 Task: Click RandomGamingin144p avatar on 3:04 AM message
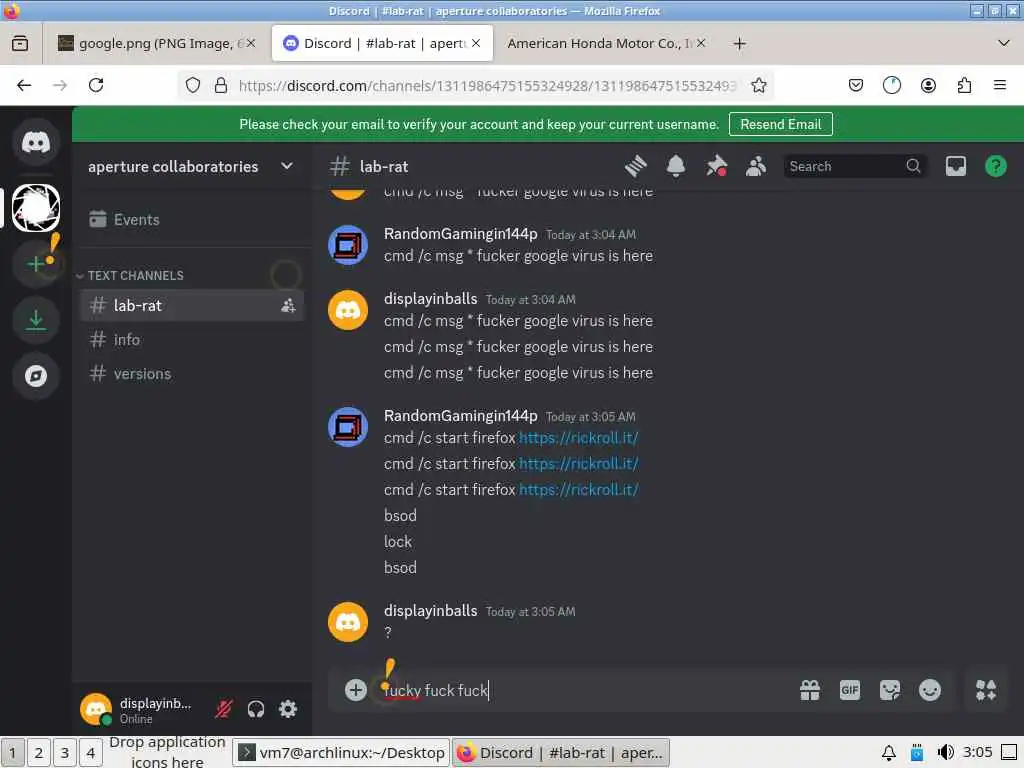pyautogui.click(x=347, y=245)
